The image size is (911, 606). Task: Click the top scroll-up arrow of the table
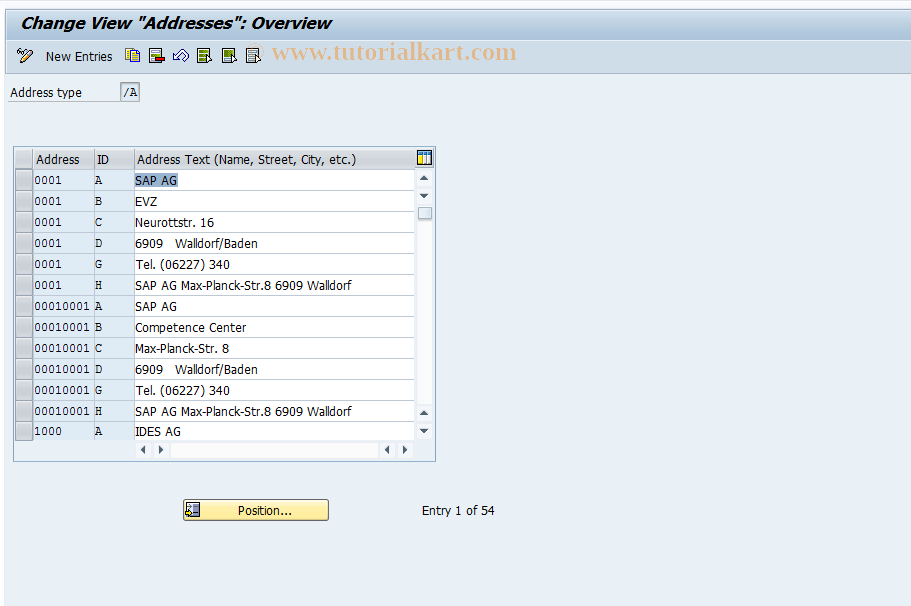click(424, 178)
